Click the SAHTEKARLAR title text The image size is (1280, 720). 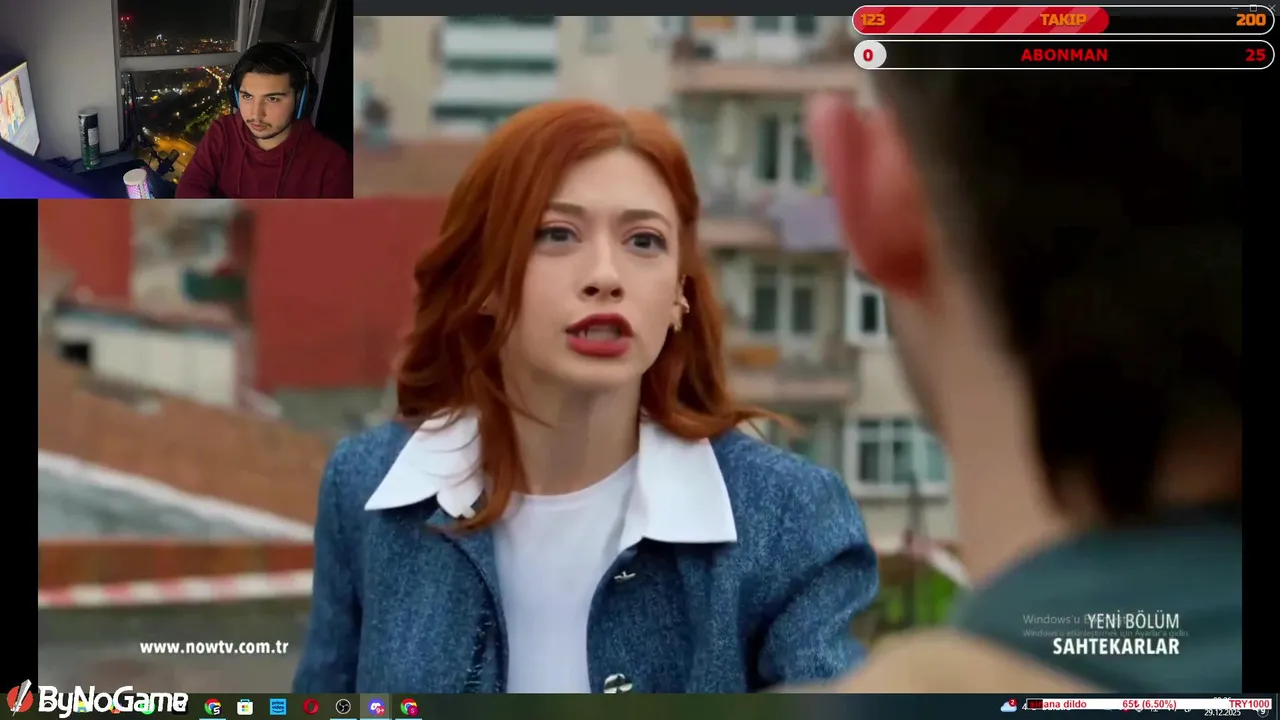(x=1116, y=647)
